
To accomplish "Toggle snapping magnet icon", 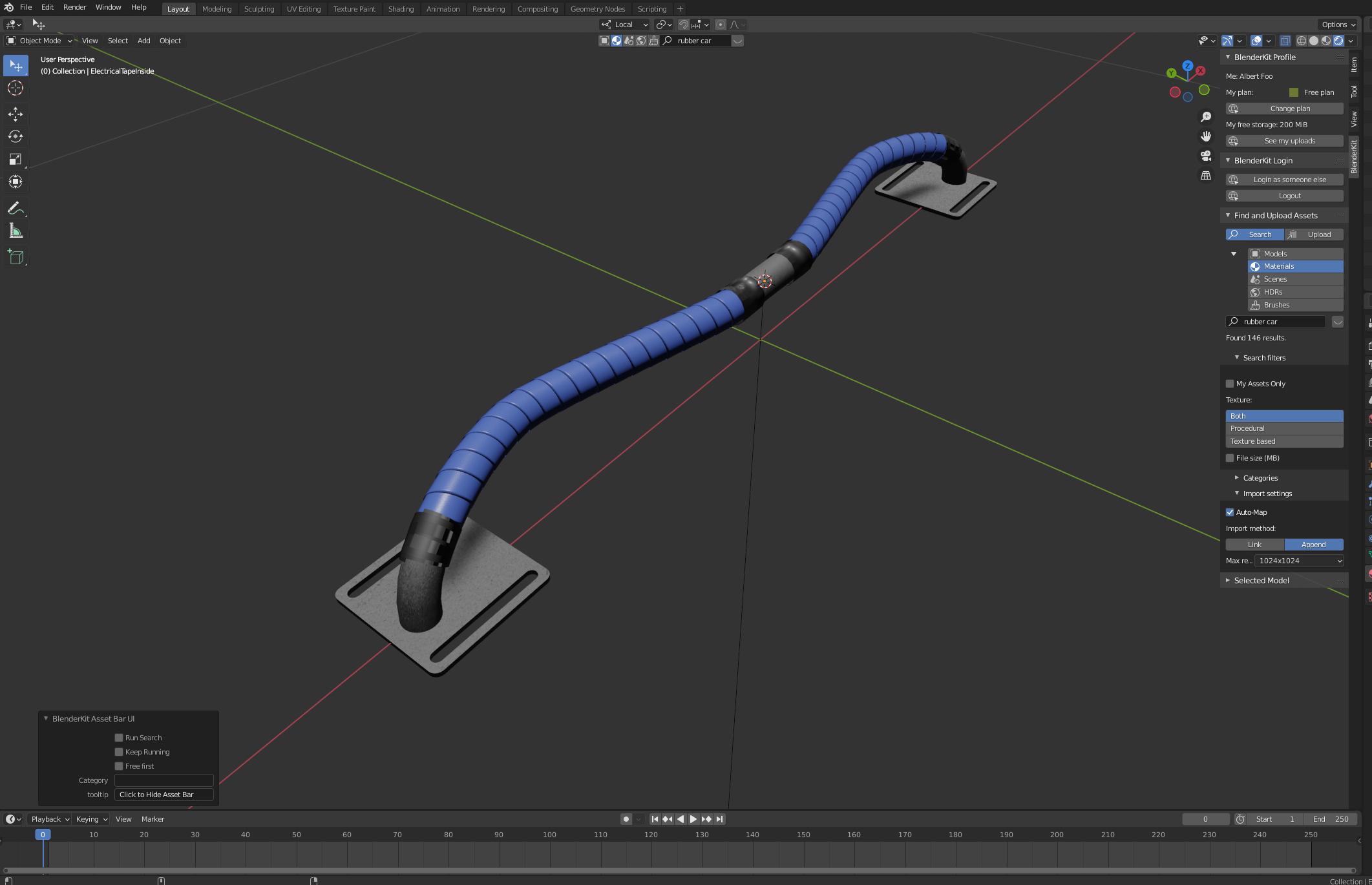I will 683,25.
